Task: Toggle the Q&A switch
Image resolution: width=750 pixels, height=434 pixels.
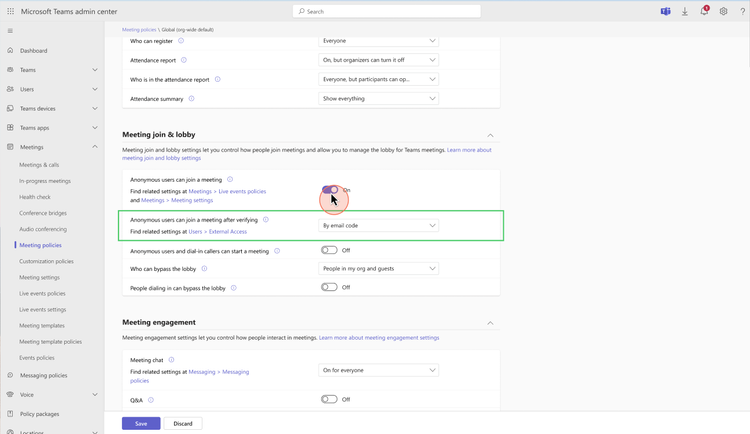Action: pos(329,399)
